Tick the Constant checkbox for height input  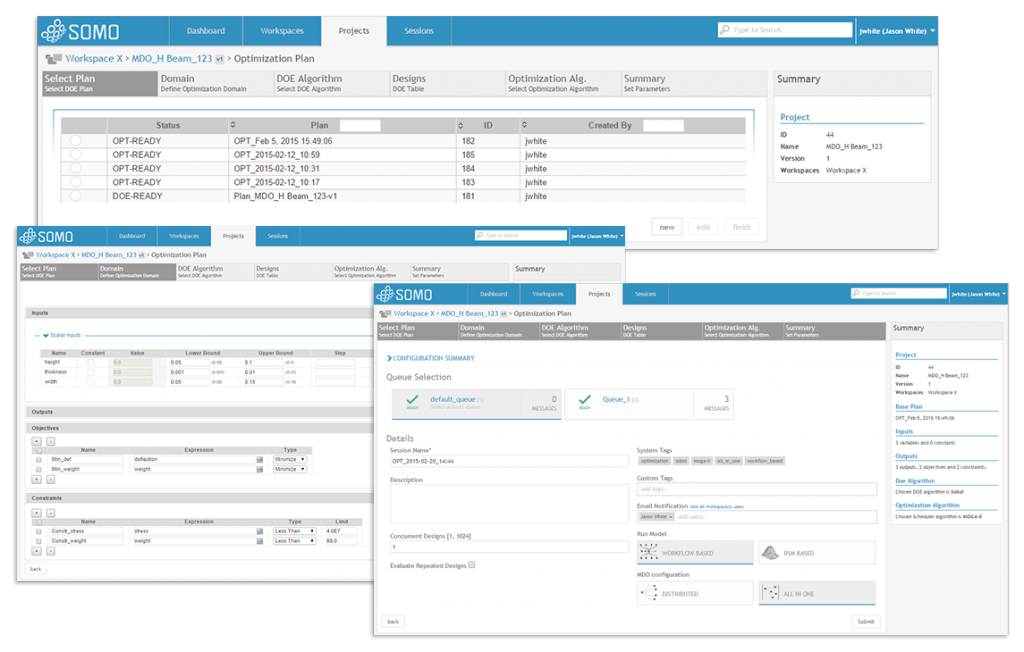click(x=91, y=362)
